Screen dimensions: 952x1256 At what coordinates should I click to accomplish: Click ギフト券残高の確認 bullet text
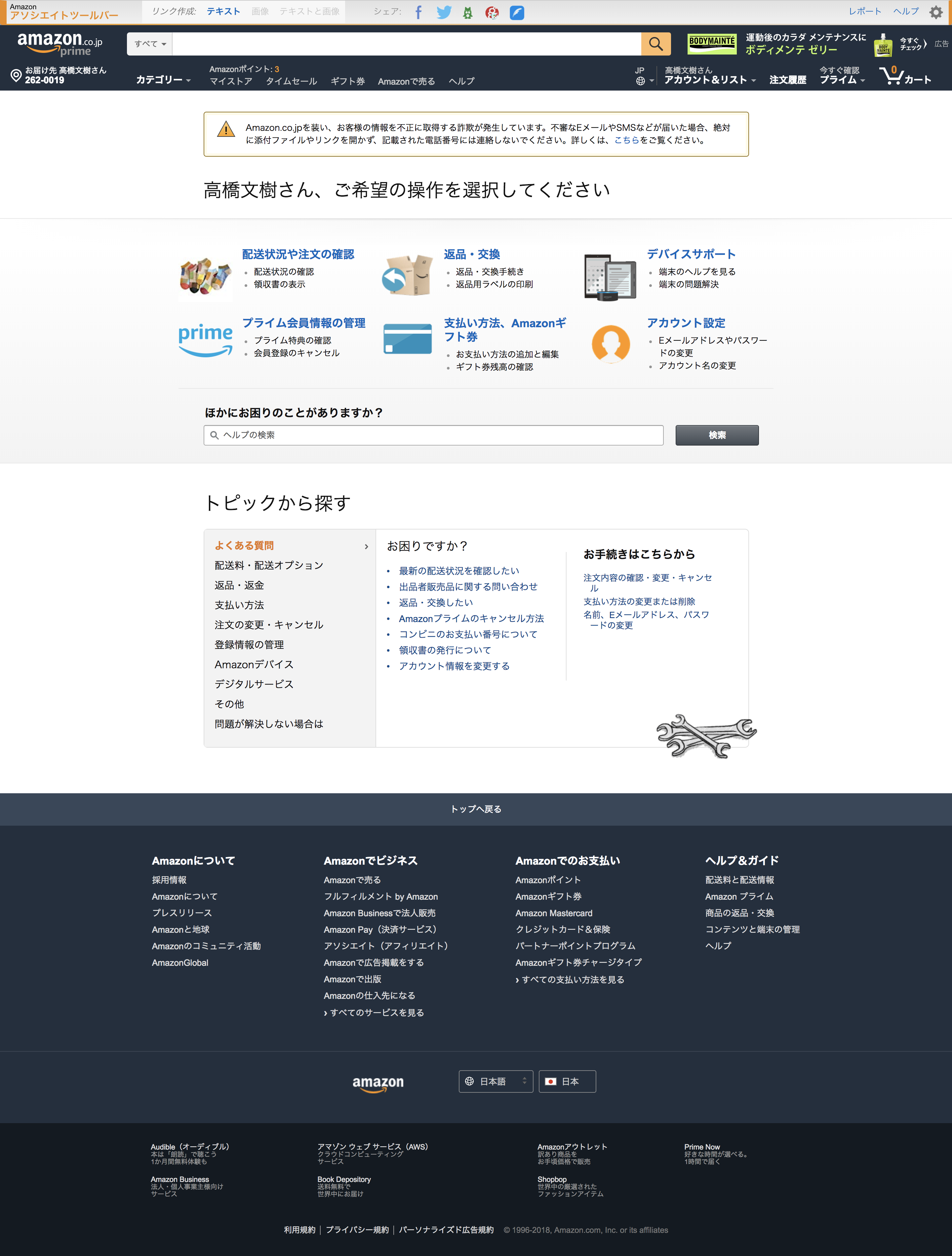494,367
